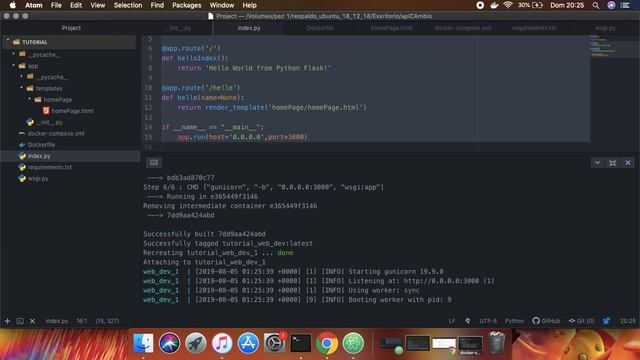This screenshot has height=360, width=640.
Task: Open __init__.py from the project tree
Action: coord(49,122)
